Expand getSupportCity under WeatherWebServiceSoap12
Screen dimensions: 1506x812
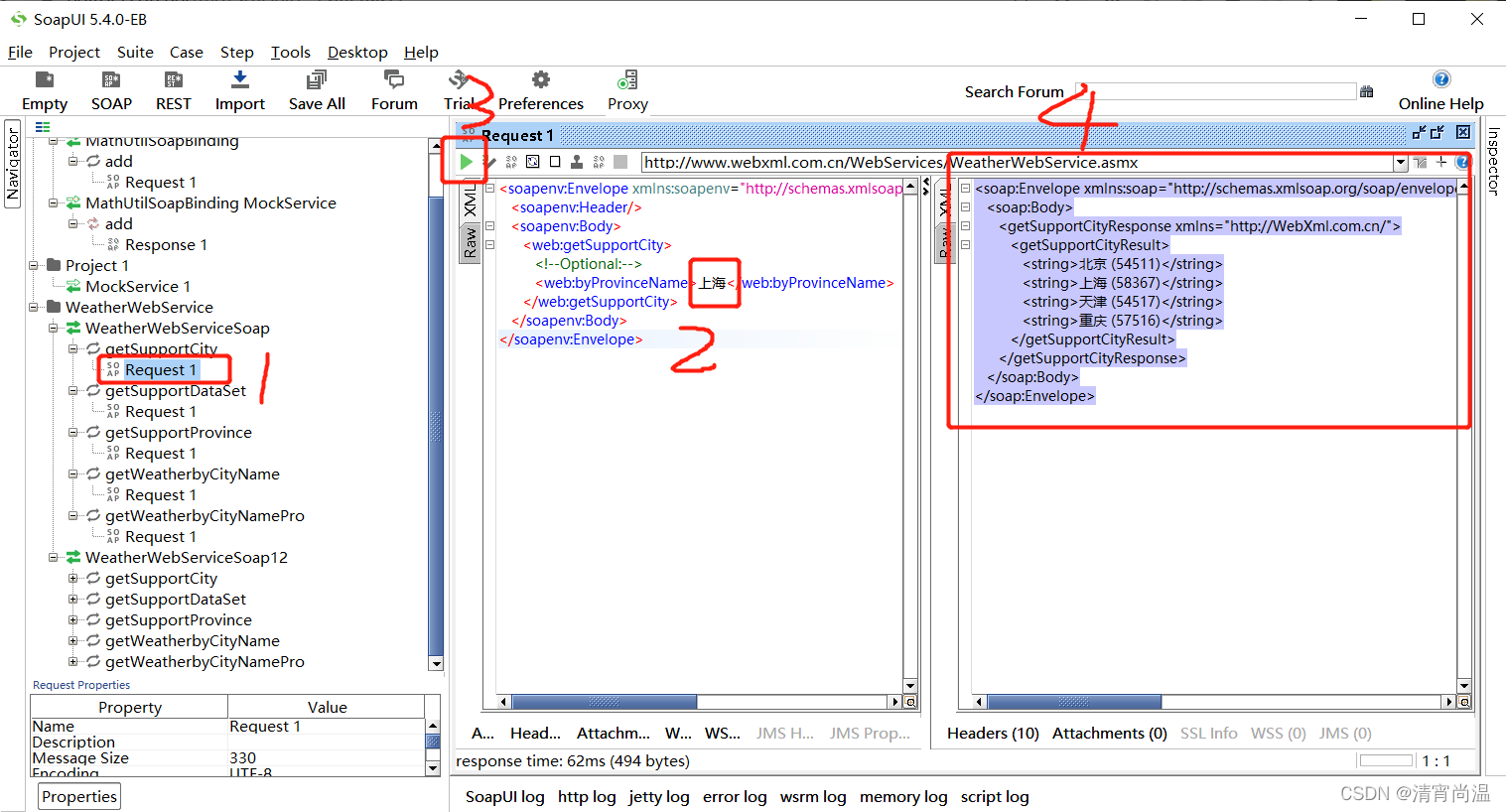coord(72,578)
